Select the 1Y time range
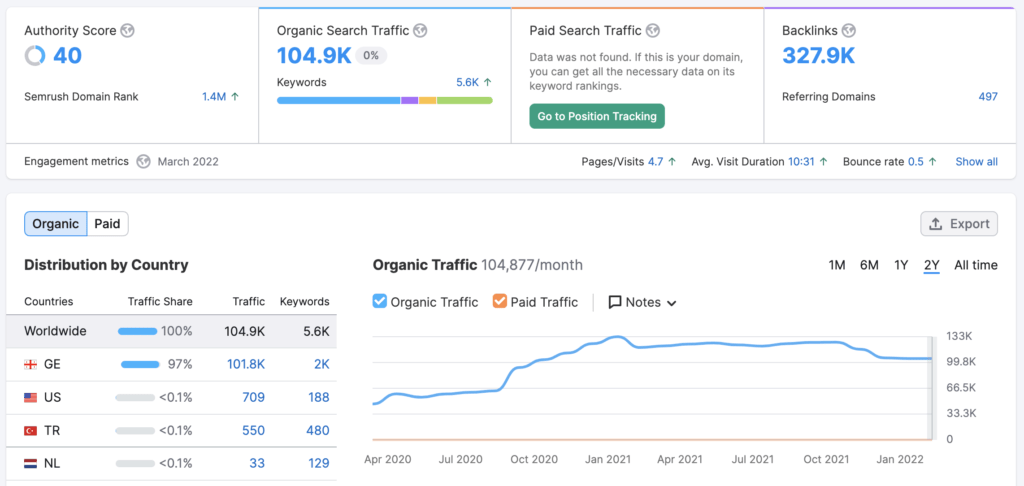This screenshot has width=1024, height=486. [x=901, y=265]
